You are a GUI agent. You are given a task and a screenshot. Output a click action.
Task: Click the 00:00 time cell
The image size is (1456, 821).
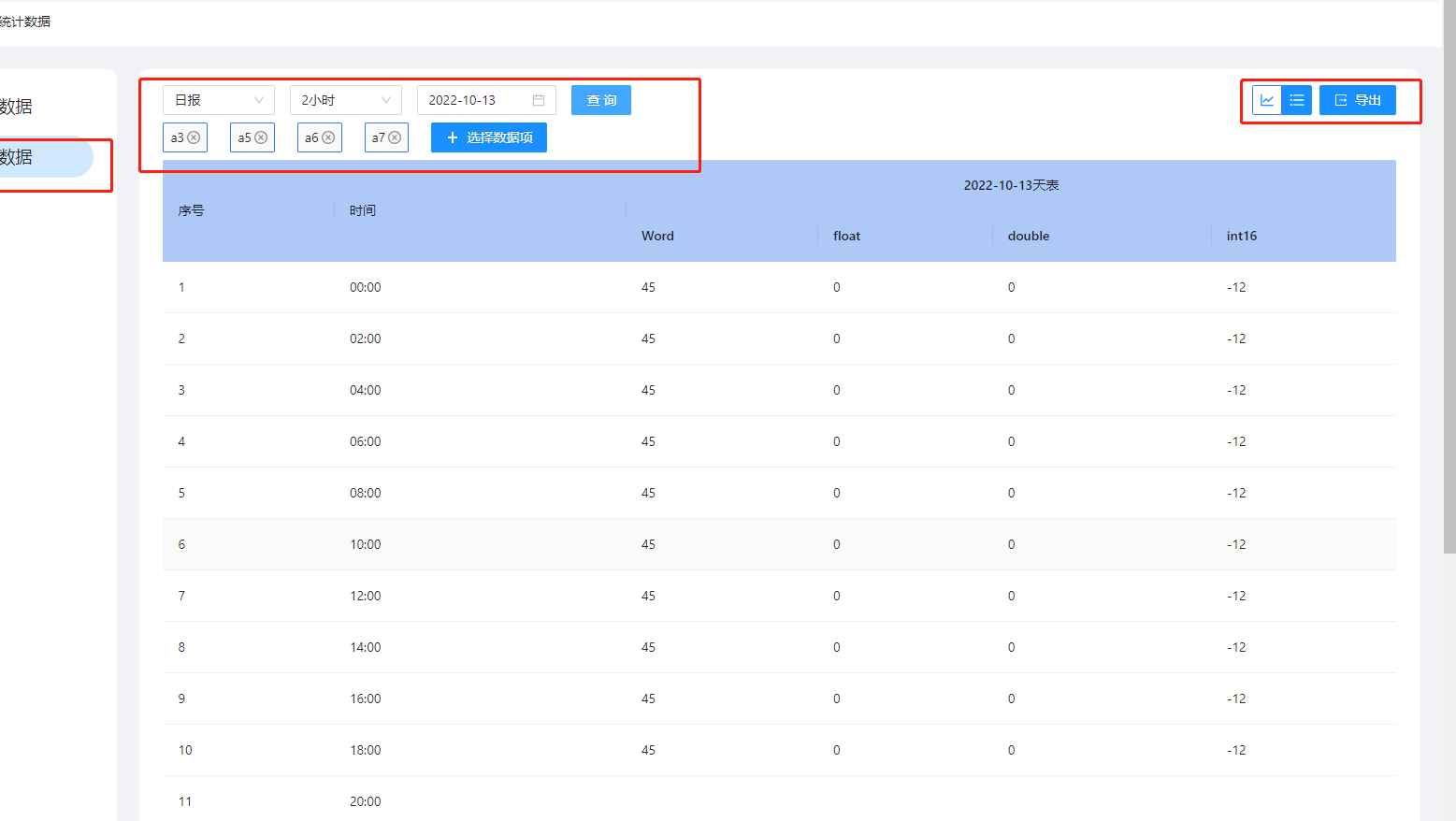(x=366, y=287)
